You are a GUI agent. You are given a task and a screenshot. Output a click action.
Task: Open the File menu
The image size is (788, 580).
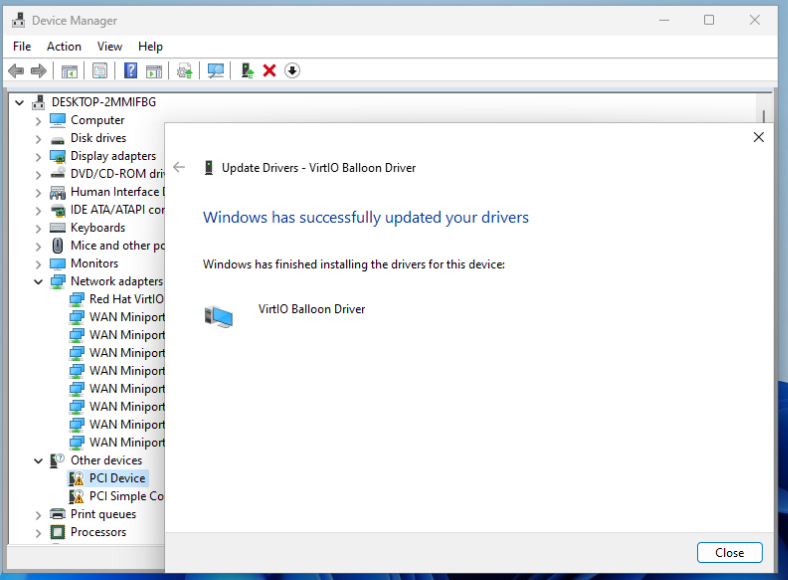[22, 46]
